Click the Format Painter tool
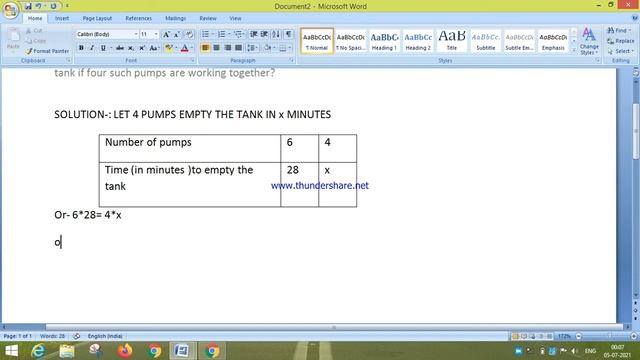Image resolution: width=640 pixels, height=360 pixels. (47, 51)
